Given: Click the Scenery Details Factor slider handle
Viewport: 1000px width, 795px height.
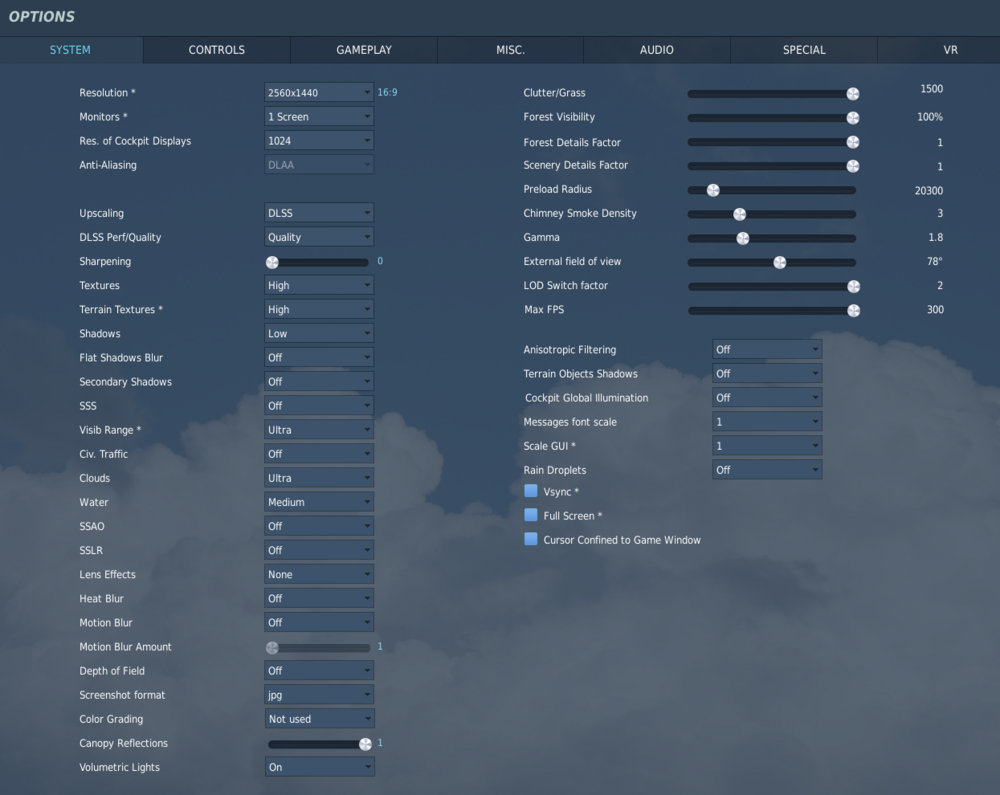Looking at the screenshot, I should tap(853, 166).
